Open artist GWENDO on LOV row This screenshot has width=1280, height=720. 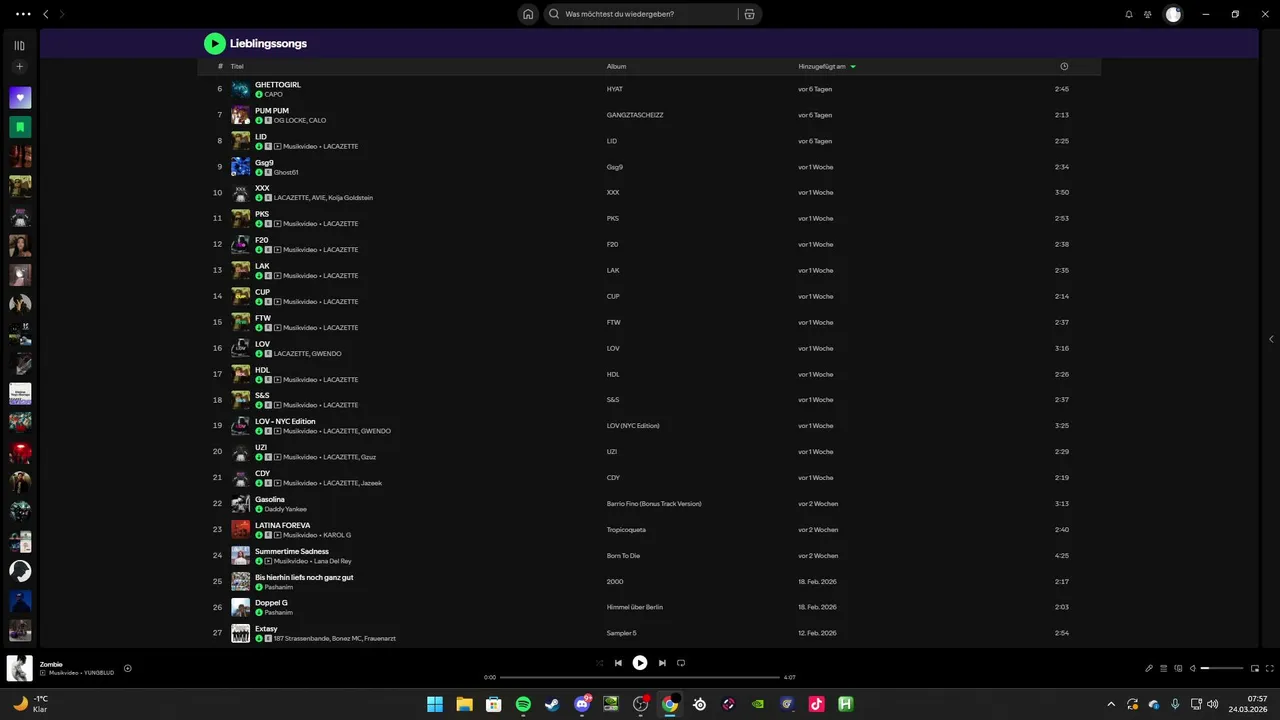(327, 354)
